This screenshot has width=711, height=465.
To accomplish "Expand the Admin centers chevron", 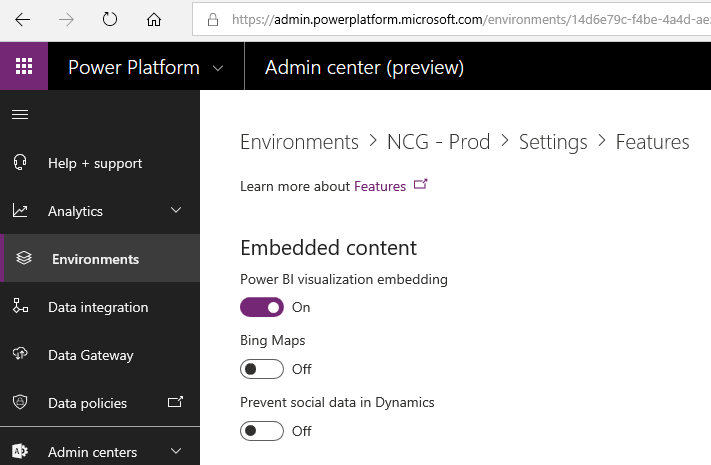I will [176, 452].
